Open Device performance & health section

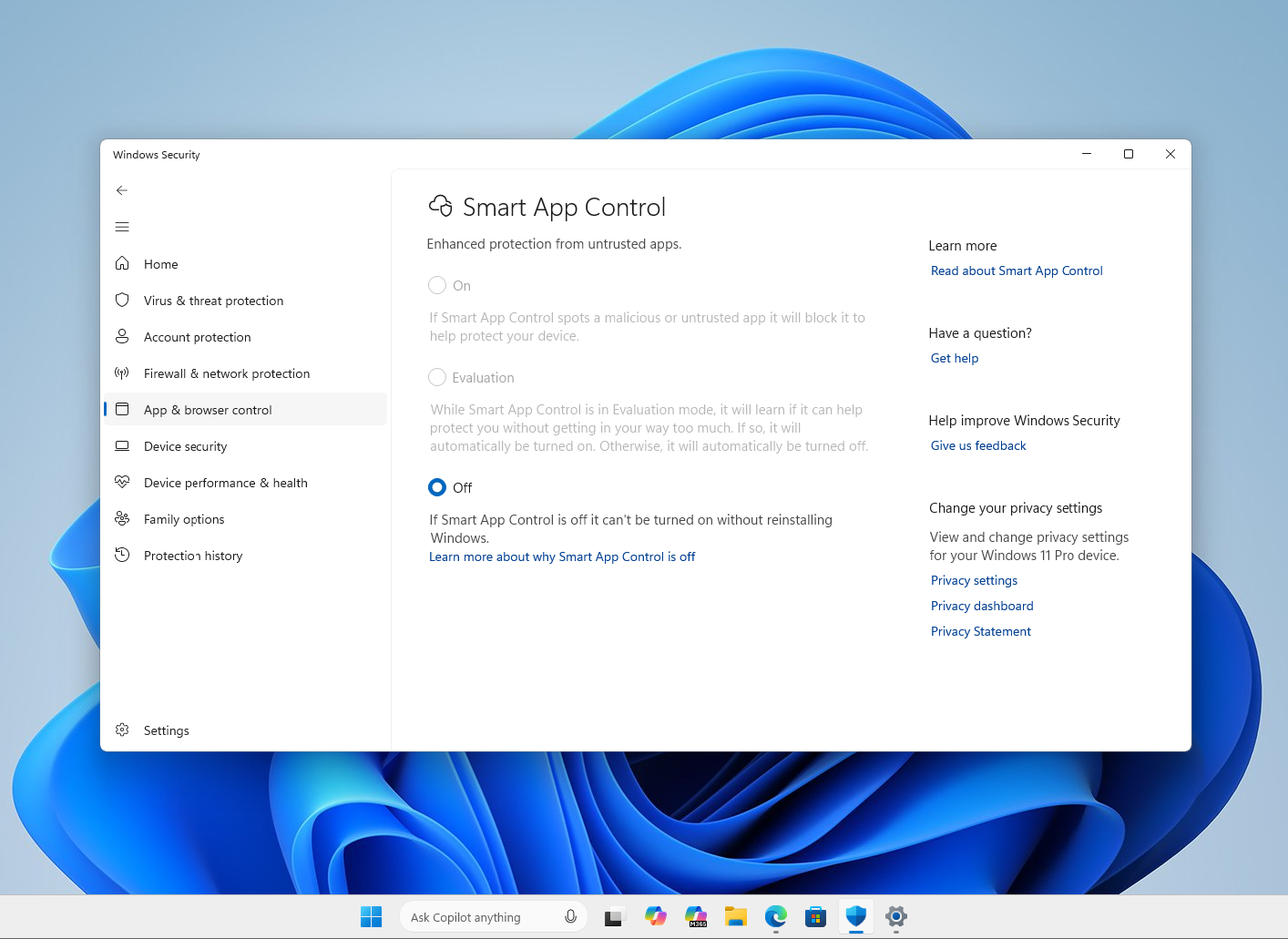pyautogui.click(x=225, y=483)
